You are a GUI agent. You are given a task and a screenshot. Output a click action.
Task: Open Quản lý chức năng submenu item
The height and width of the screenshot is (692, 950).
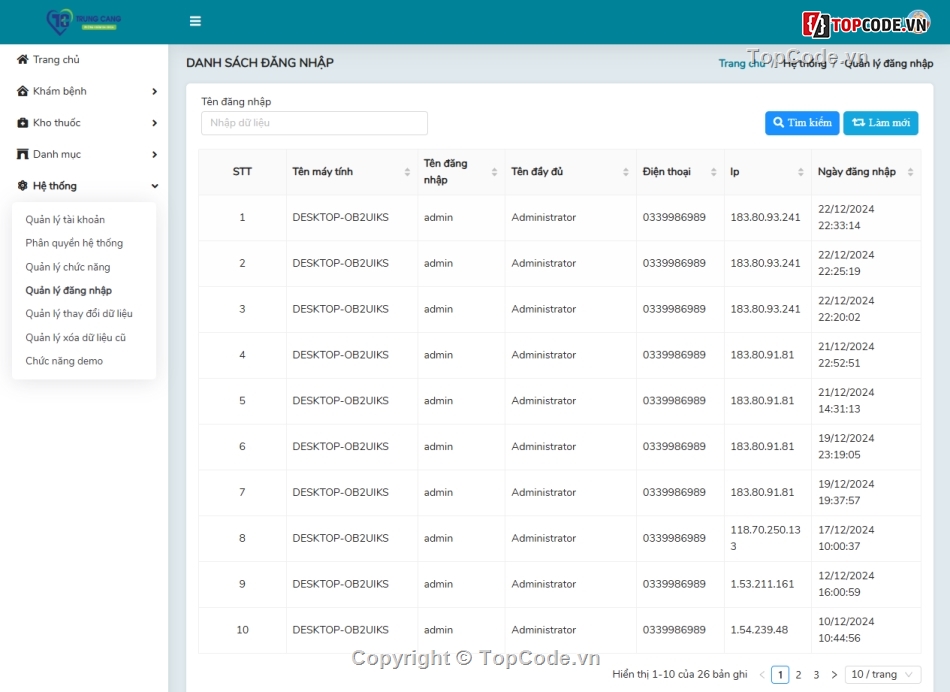click(x=68, y=267)
